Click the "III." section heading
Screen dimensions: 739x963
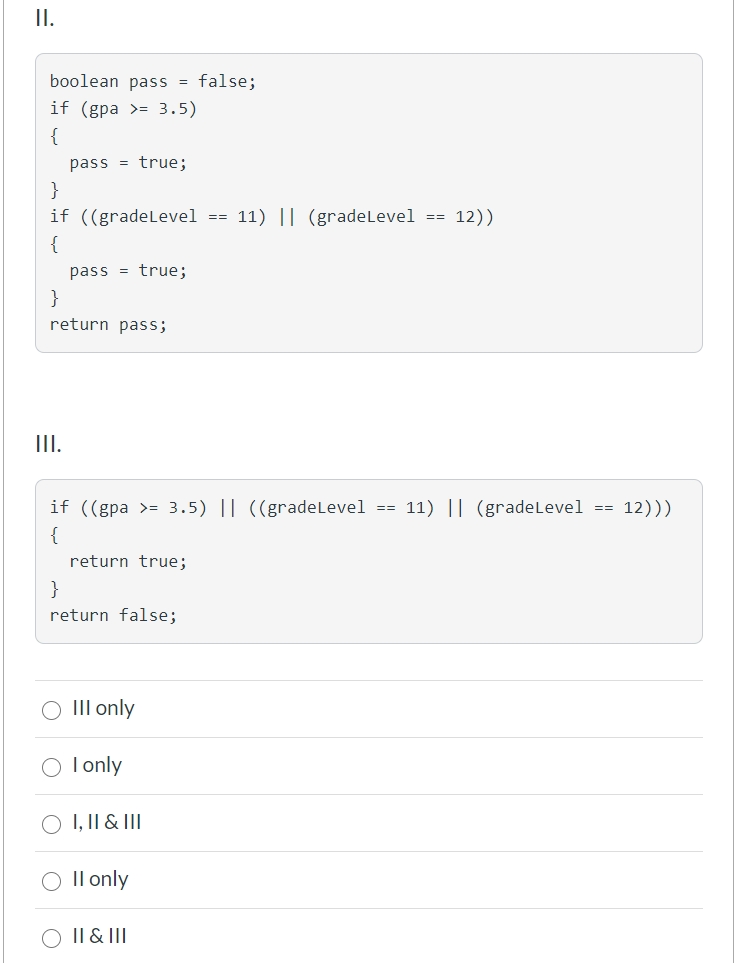[x=48, y=443]
